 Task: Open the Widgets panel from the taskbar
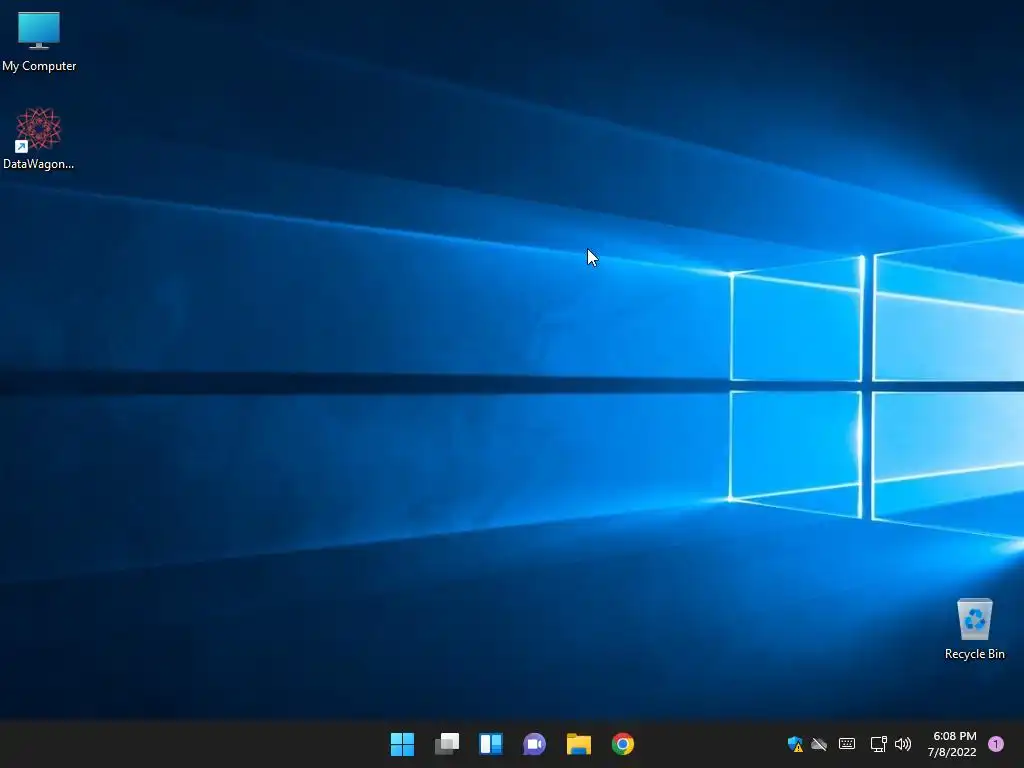[490, 744]
